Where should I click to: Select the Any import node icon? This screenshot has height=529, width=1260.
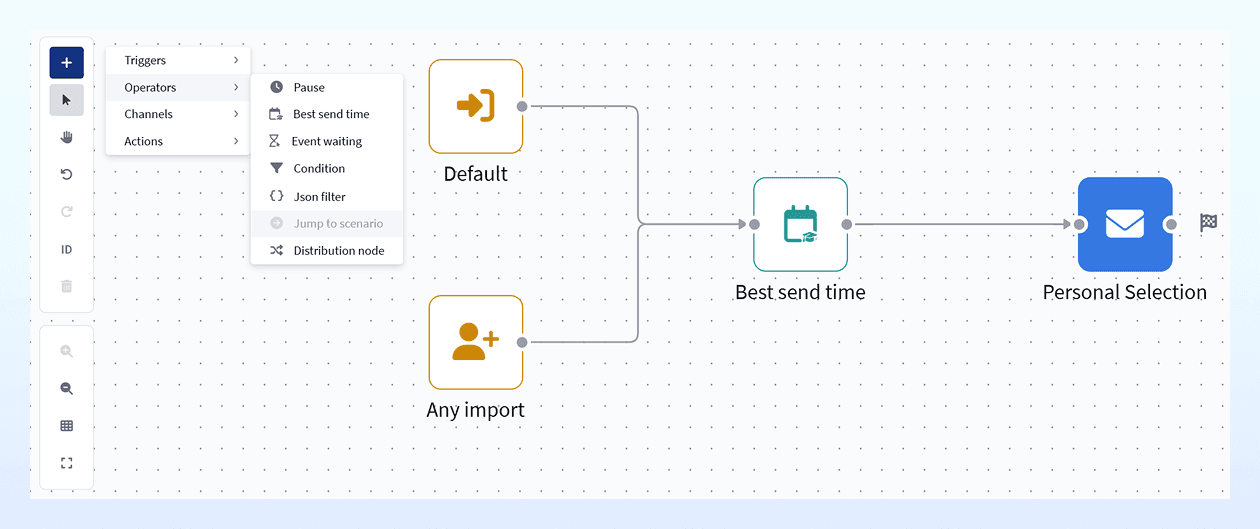[x=476, y=342]
